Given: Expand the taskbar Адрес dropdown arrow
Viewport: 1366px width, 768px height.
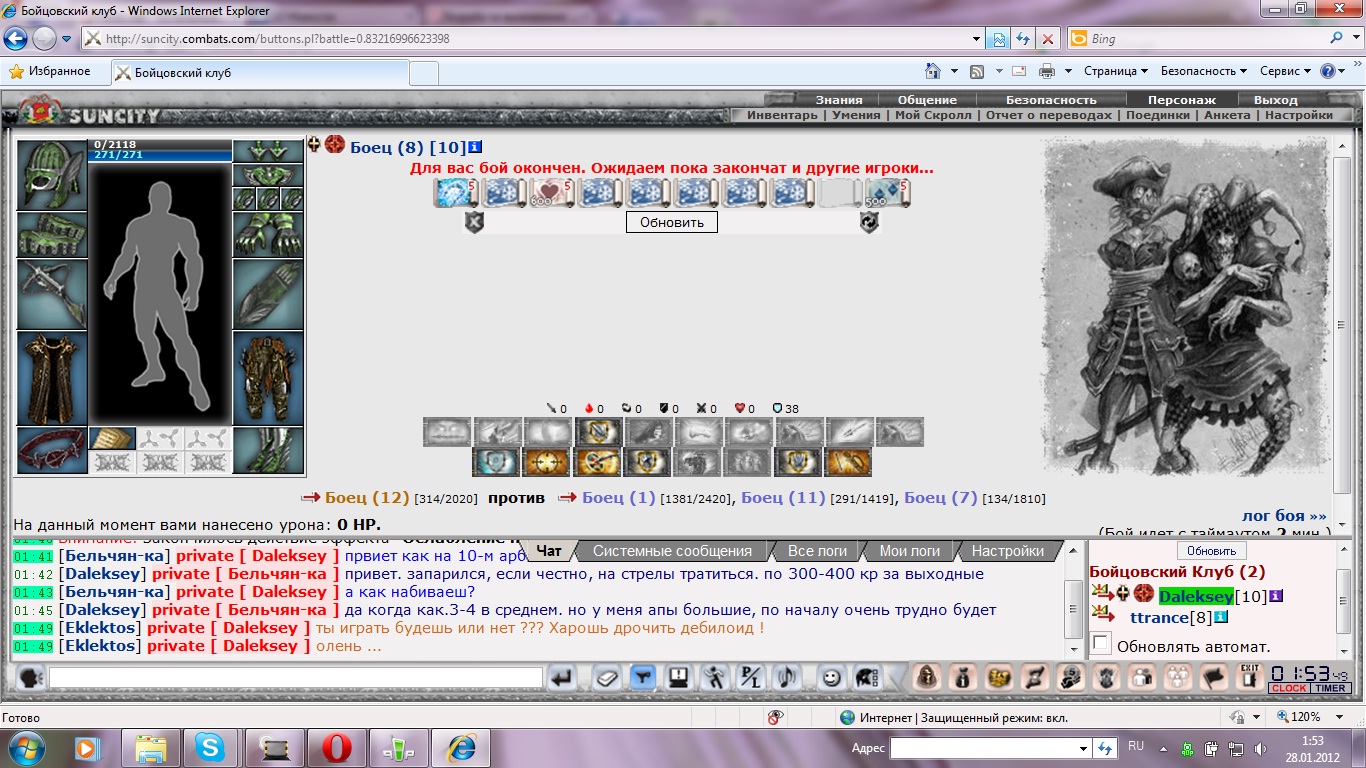Looking at the screenshot, I should pyautogui.click(x=1083, y=748).
